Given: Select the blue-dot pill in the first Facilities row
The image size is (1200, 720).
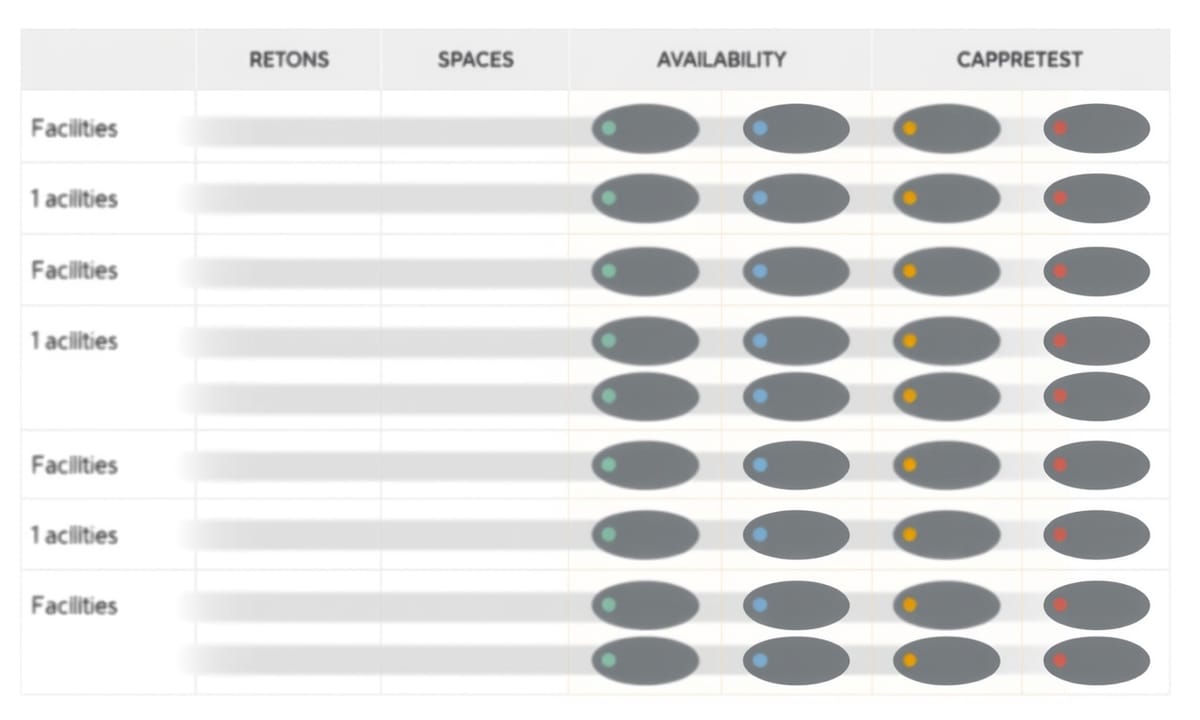Looking at the screenshot, I should (x=796, y=128).
